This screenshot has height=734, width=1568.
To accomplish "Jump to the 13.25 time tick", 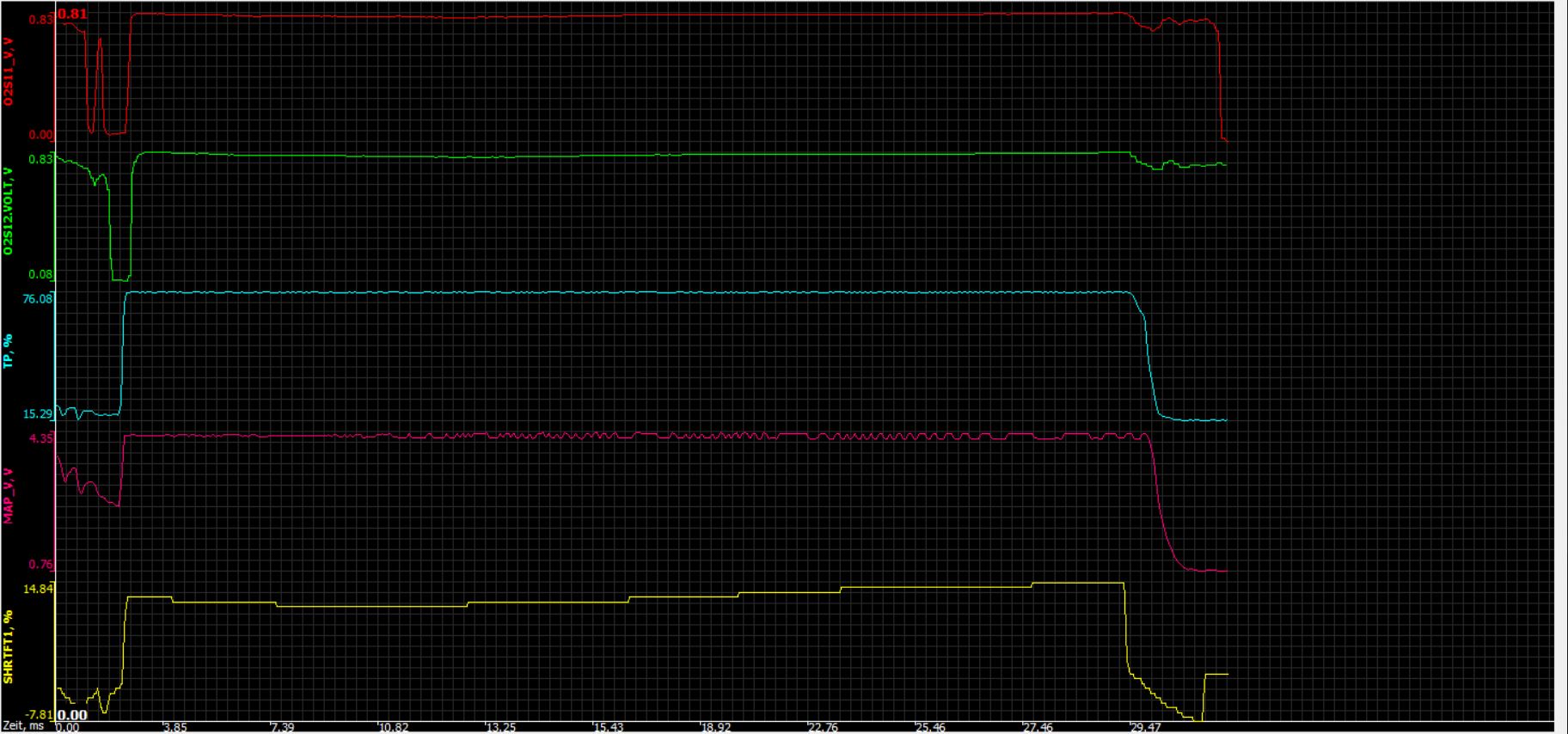I will (x=500, y=727).
